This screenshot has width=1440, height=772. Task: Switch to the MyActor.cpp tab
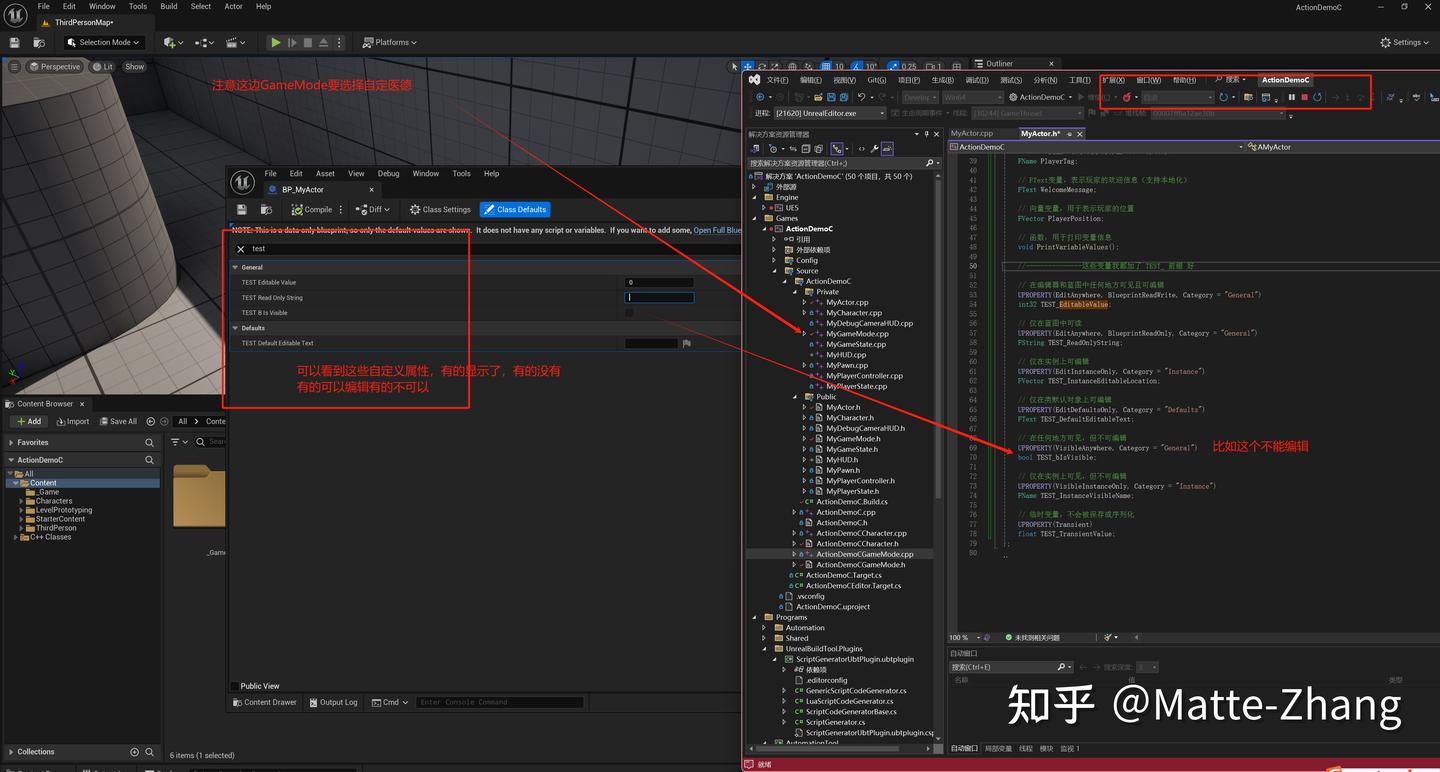pyautogui.click(x=974, y=133)
